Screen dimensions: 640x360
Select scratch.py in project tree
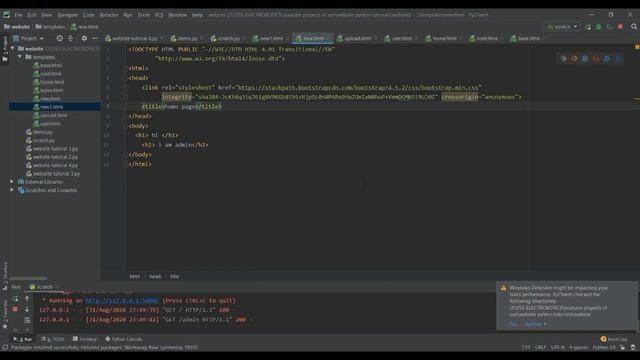click(x=40, y=140)
